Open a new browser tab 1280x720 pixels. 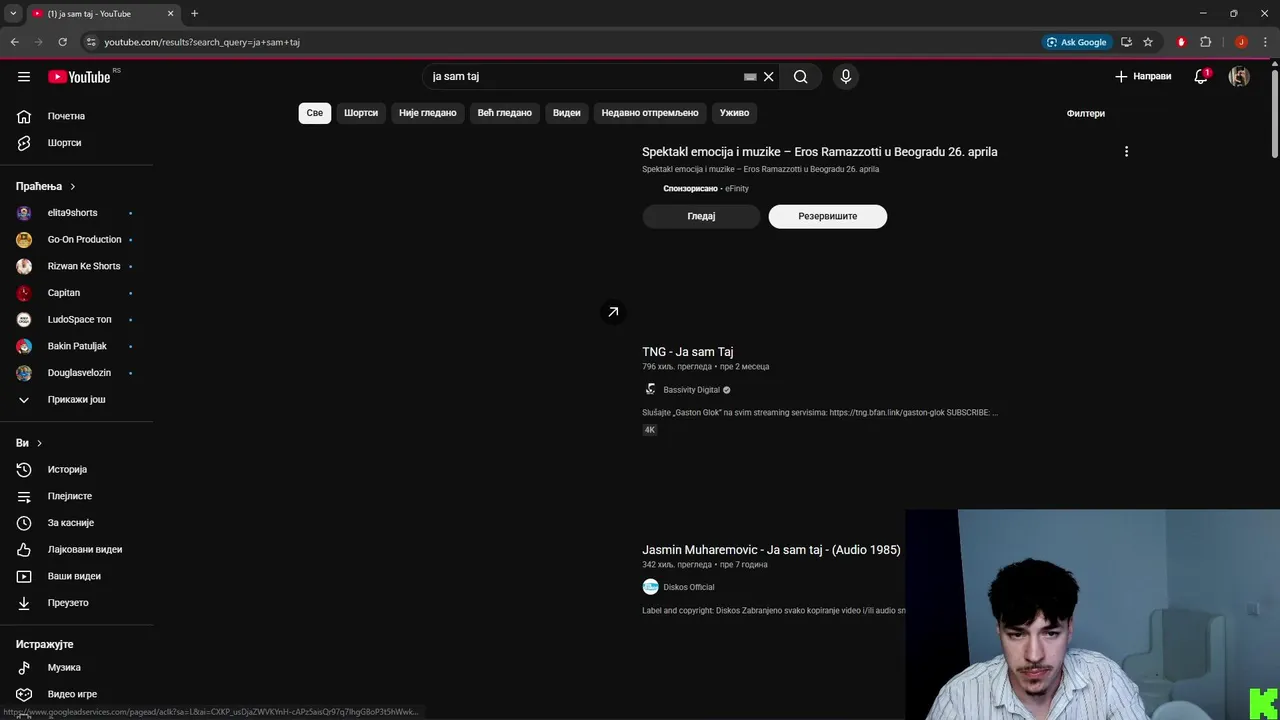(194, 14)
